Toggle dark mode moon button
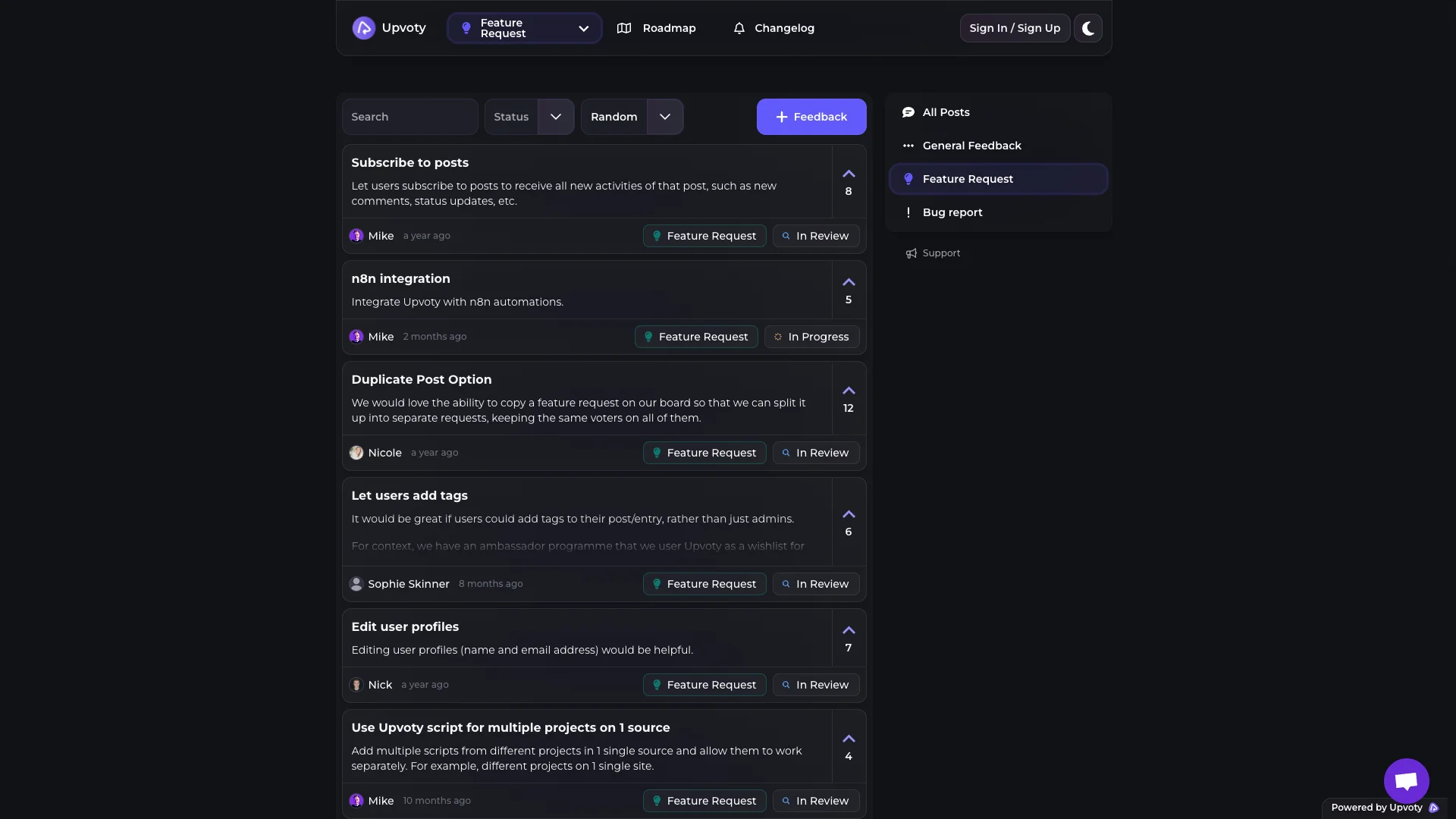Image resolution: width=1456 pixels, height=819 pixels. coord(1088,28)
